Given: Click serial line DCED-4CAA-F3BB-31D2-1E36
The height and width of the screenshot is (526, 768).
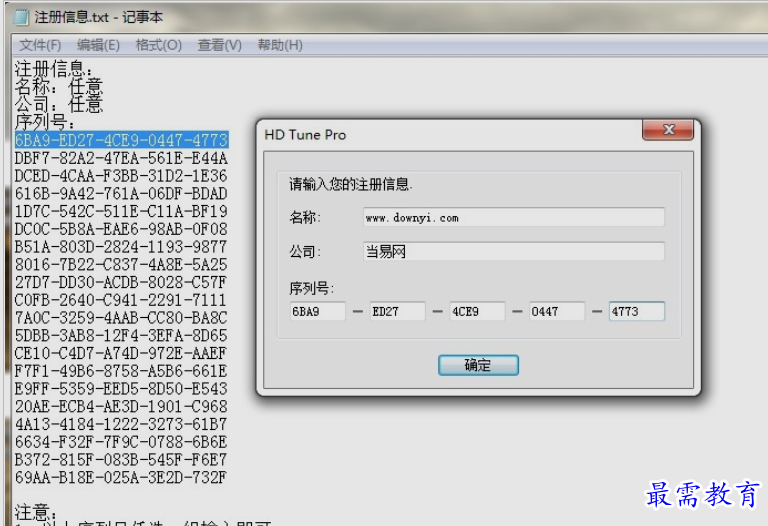Looking at the screenshot, I should coord(121,176).
